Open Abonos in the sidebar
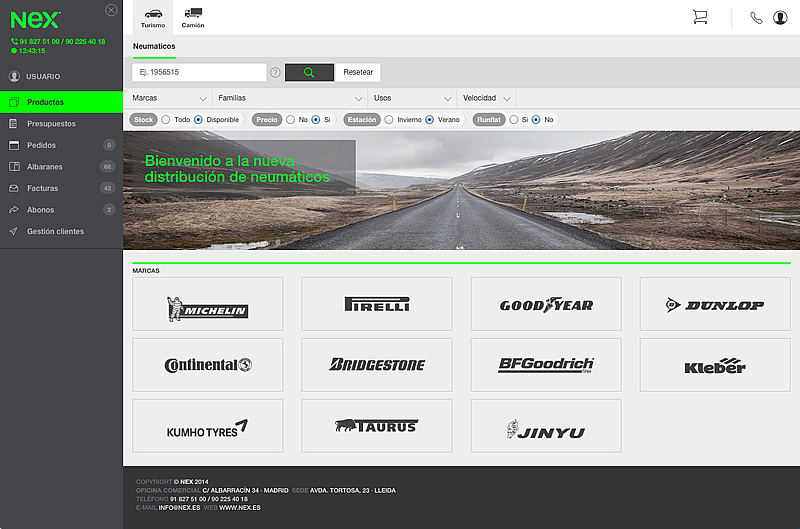This screenshot has width=800, height=529. point(61,210)
